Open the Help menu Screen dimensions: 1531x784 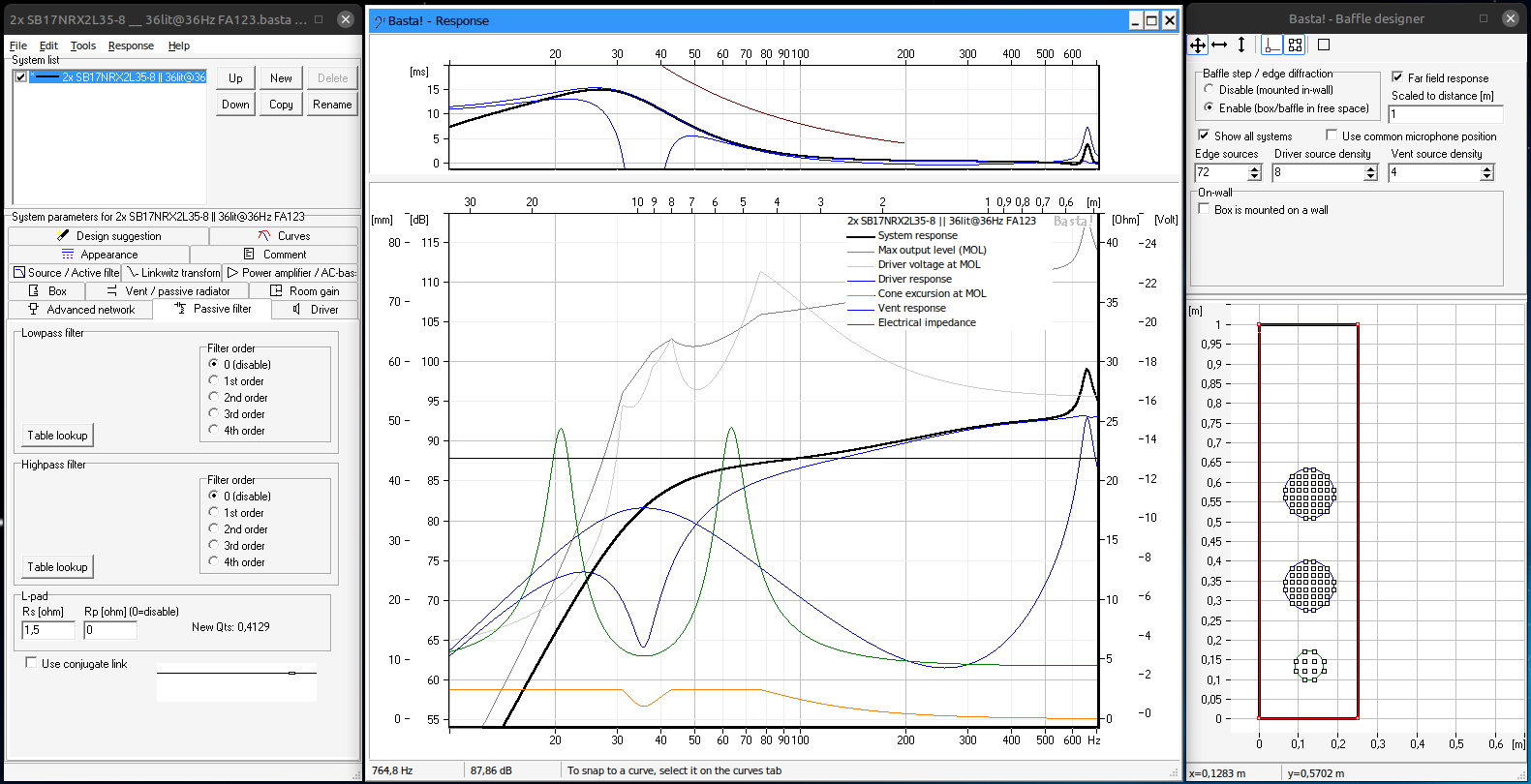(x=178, y=45)
